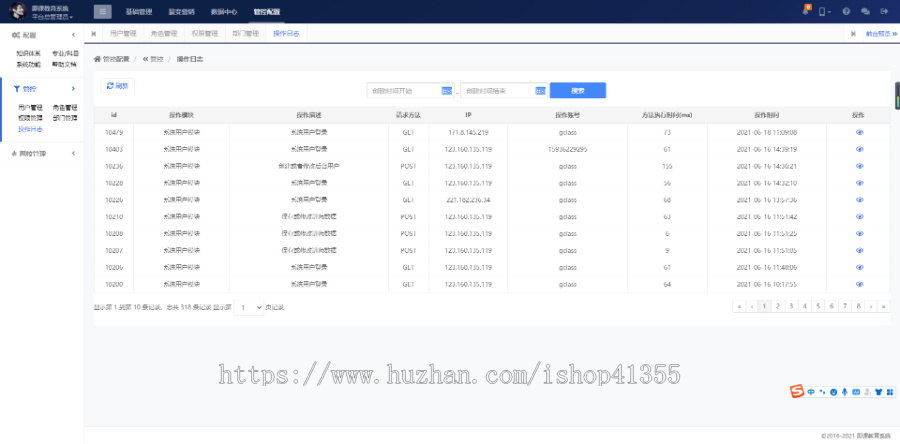
Task: Click the user avatar picture
Action: [x=17, y=11]
